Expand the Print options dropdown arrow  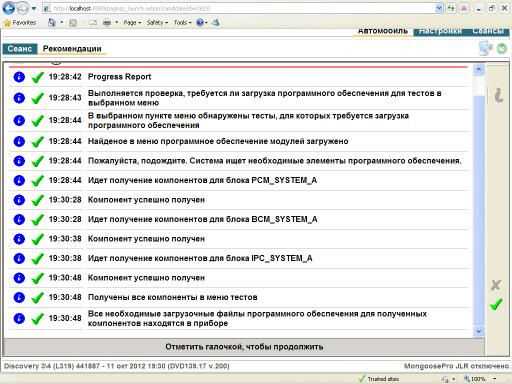pyautogui.click(x=116, y=23)
